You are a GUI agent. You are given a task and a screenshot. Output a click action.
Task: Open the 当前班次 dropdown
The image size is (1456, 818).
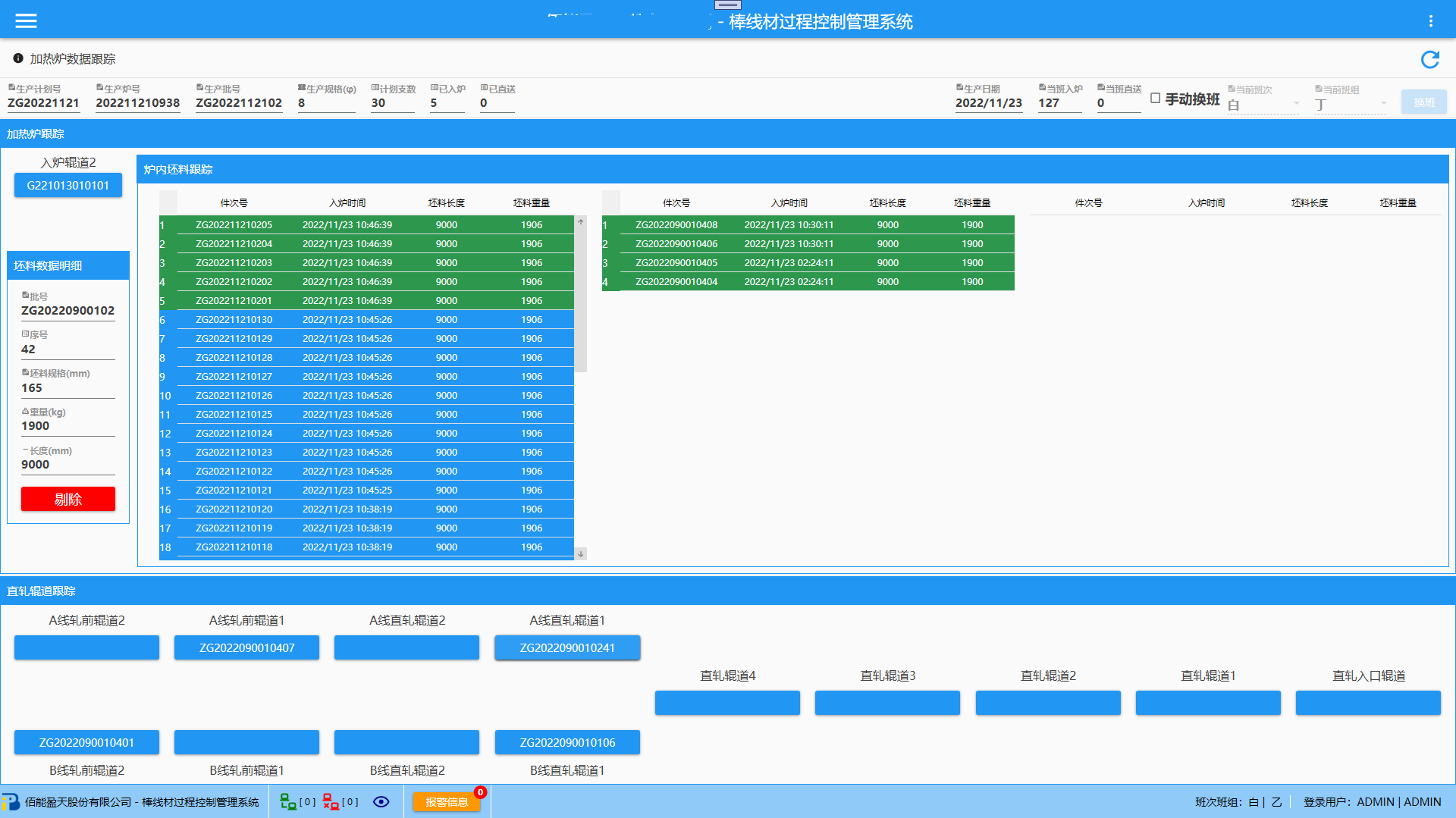click(1263, 105)
